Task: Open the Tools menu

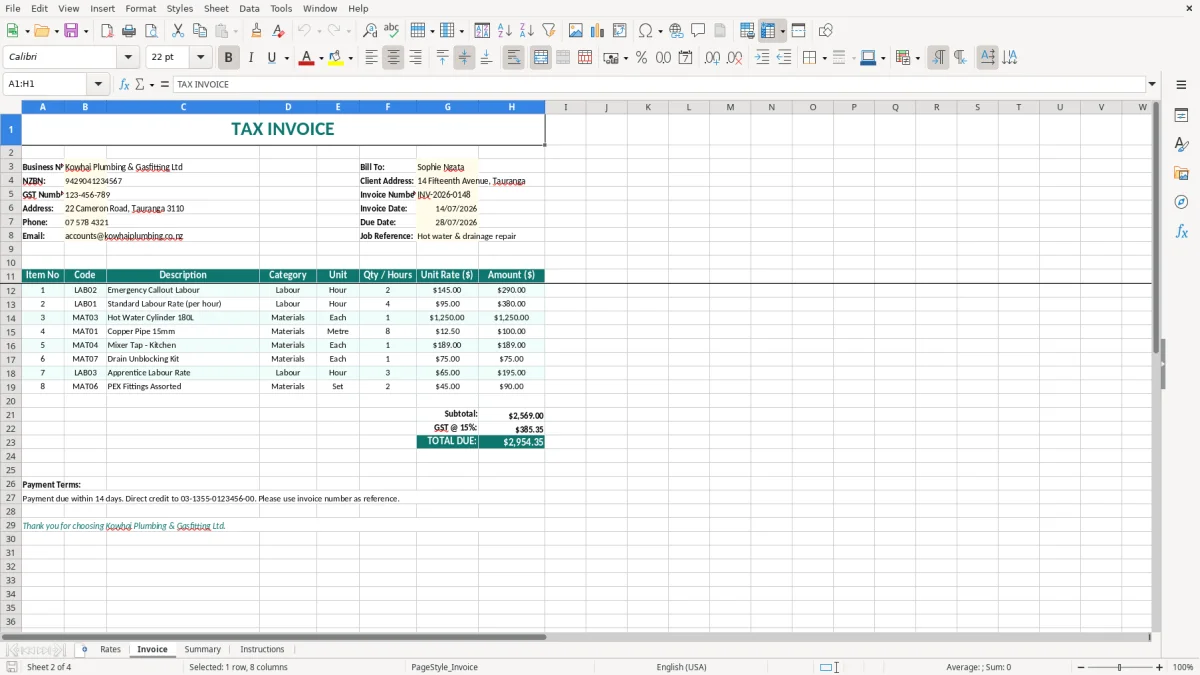Action: 281,8
